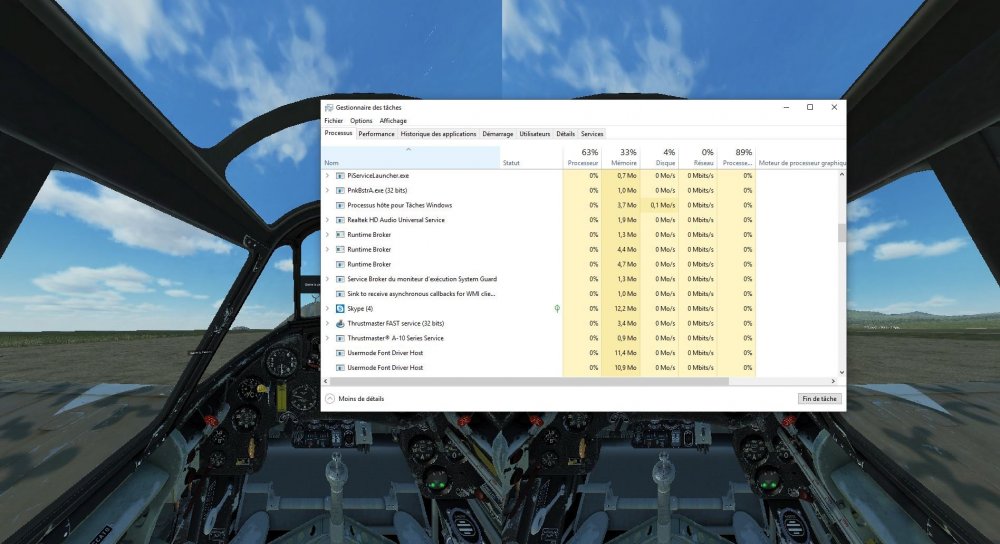Click icon of Usermode Font Driver Host 10,9 Mo
Viewport: 1000px width, 544px height.
pos(341,367)
